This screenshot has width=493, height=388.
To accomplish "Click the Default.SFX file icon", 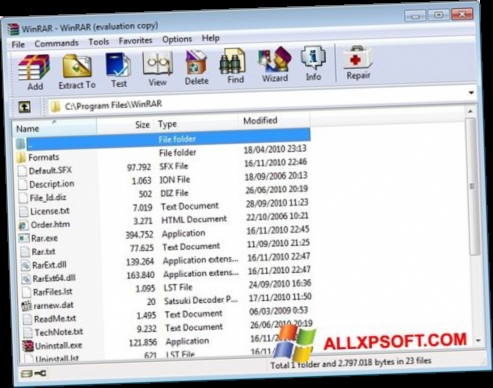I will click(22, 171).
